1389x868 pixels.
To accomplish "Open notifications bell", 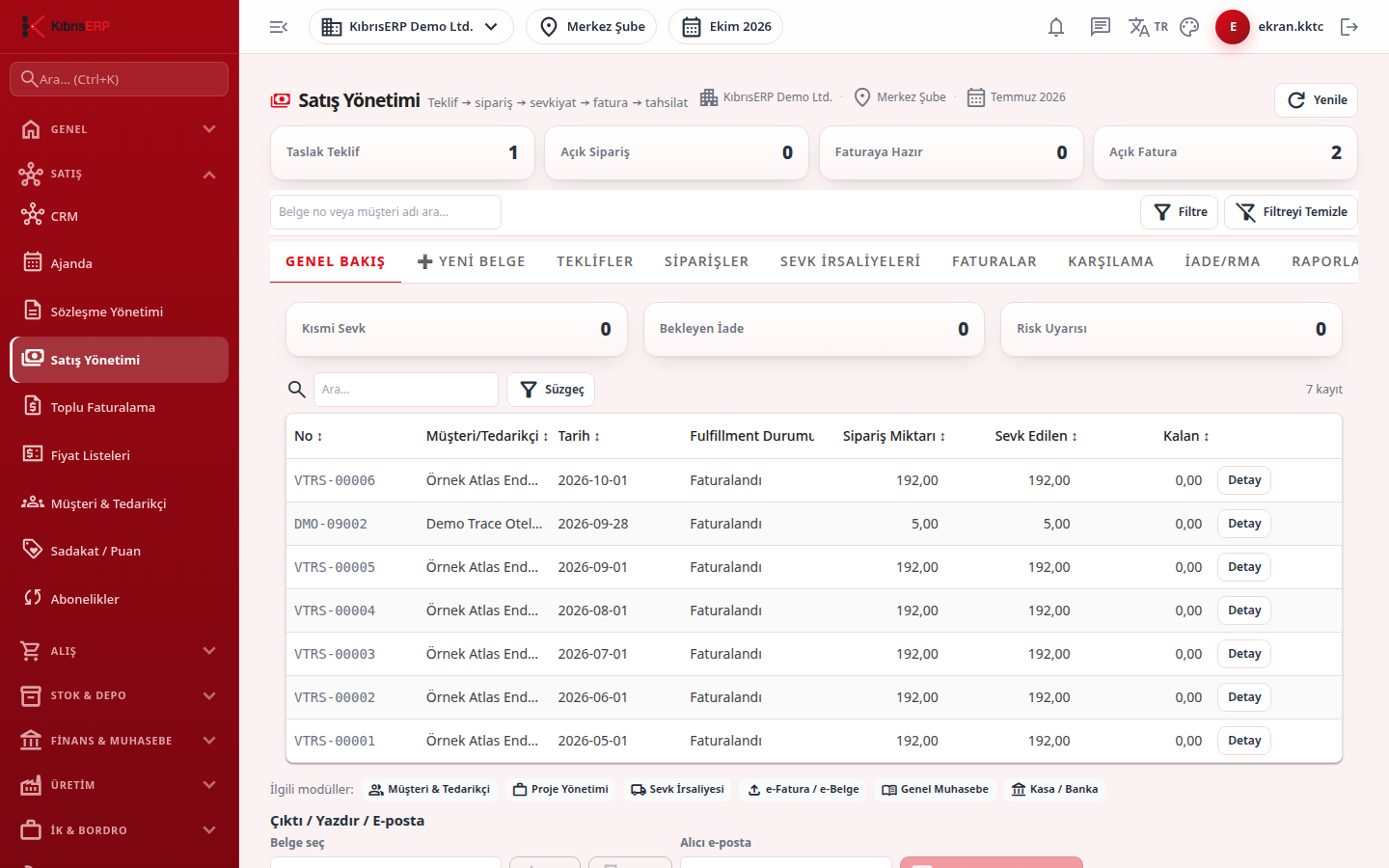I will (1056, 27).
